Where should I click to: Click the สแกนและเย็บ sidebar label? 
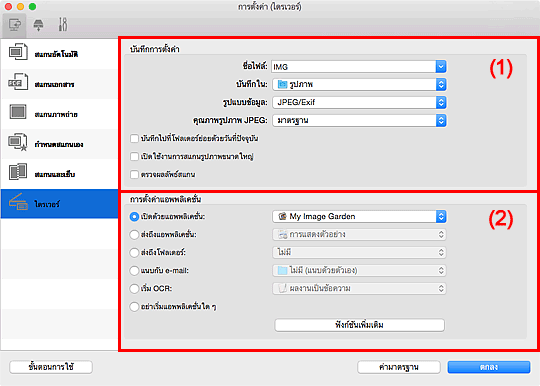(x=55, y=174)
